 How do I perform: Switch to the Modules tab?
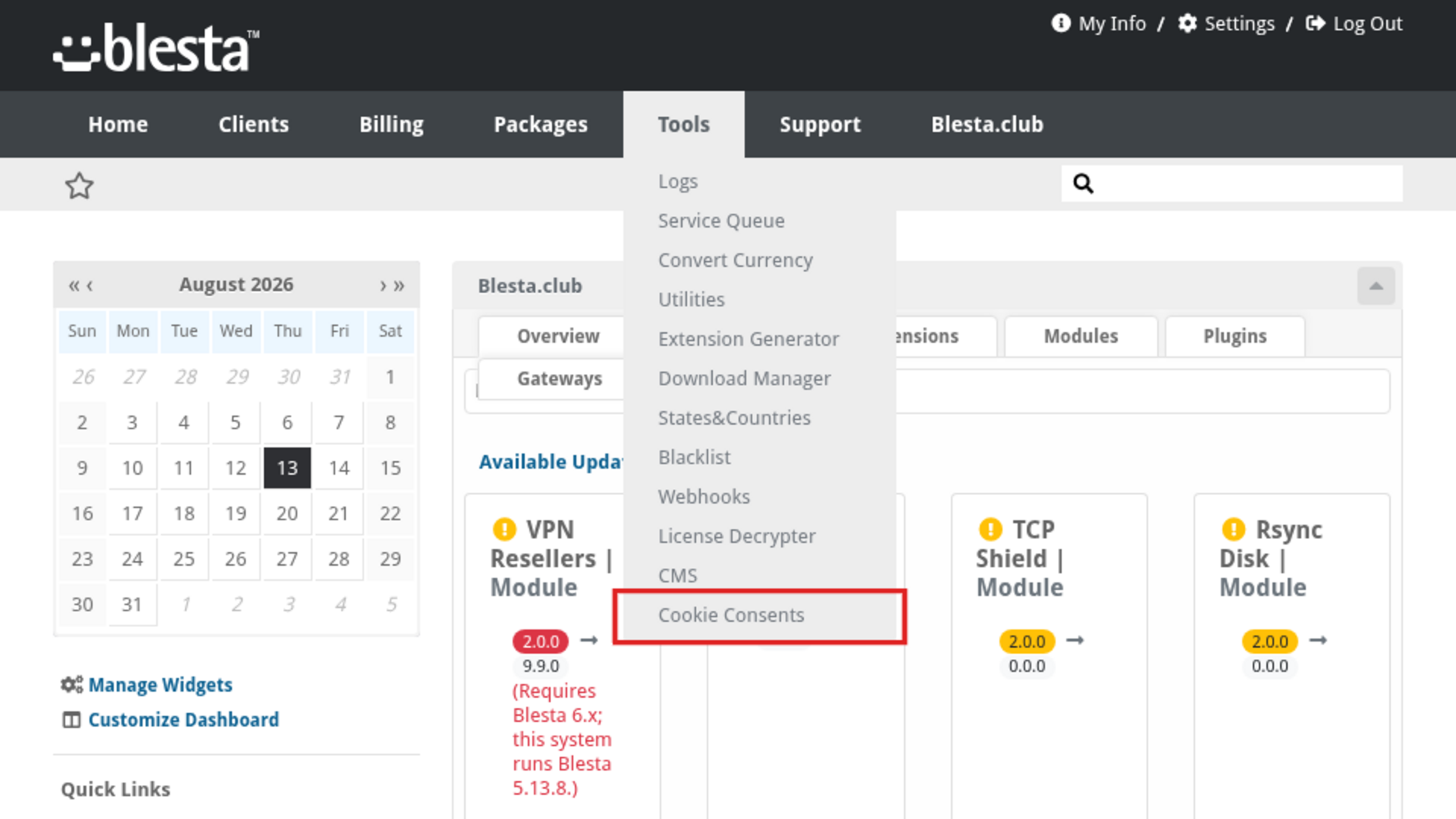1081,336
